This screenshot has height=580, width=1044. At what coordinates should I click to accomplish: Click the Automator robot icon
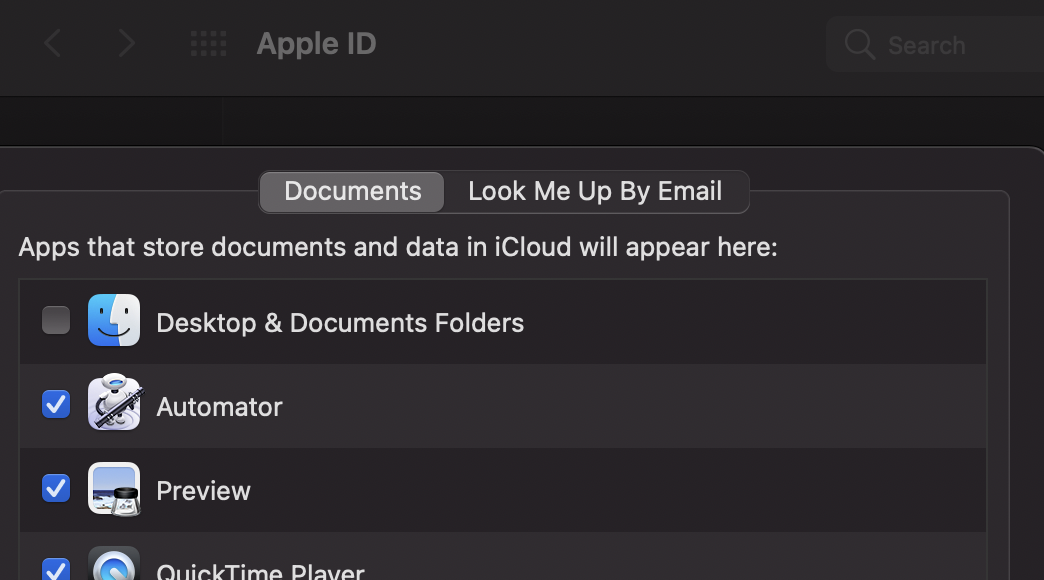[114, 402]
